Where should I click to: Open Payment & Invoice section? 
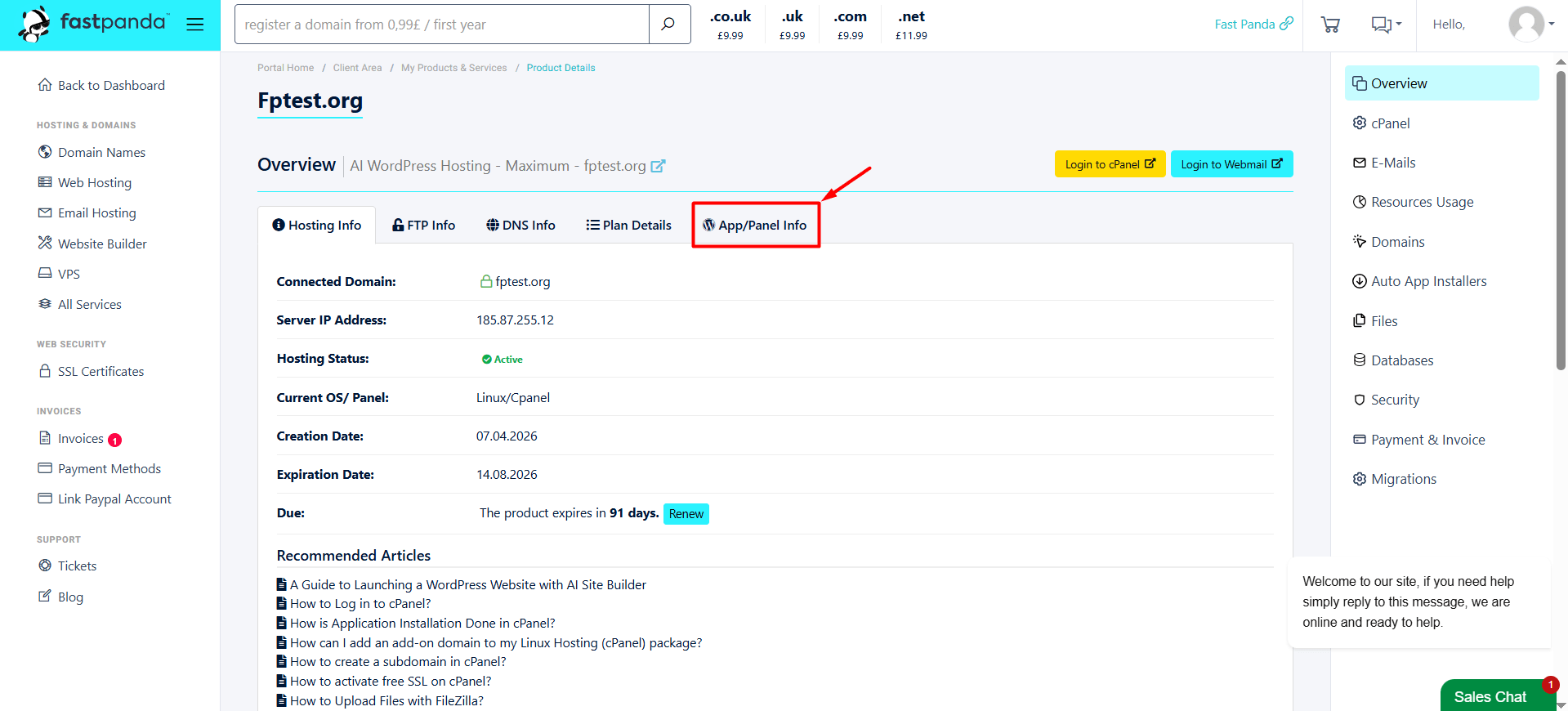click(1418, 440)
